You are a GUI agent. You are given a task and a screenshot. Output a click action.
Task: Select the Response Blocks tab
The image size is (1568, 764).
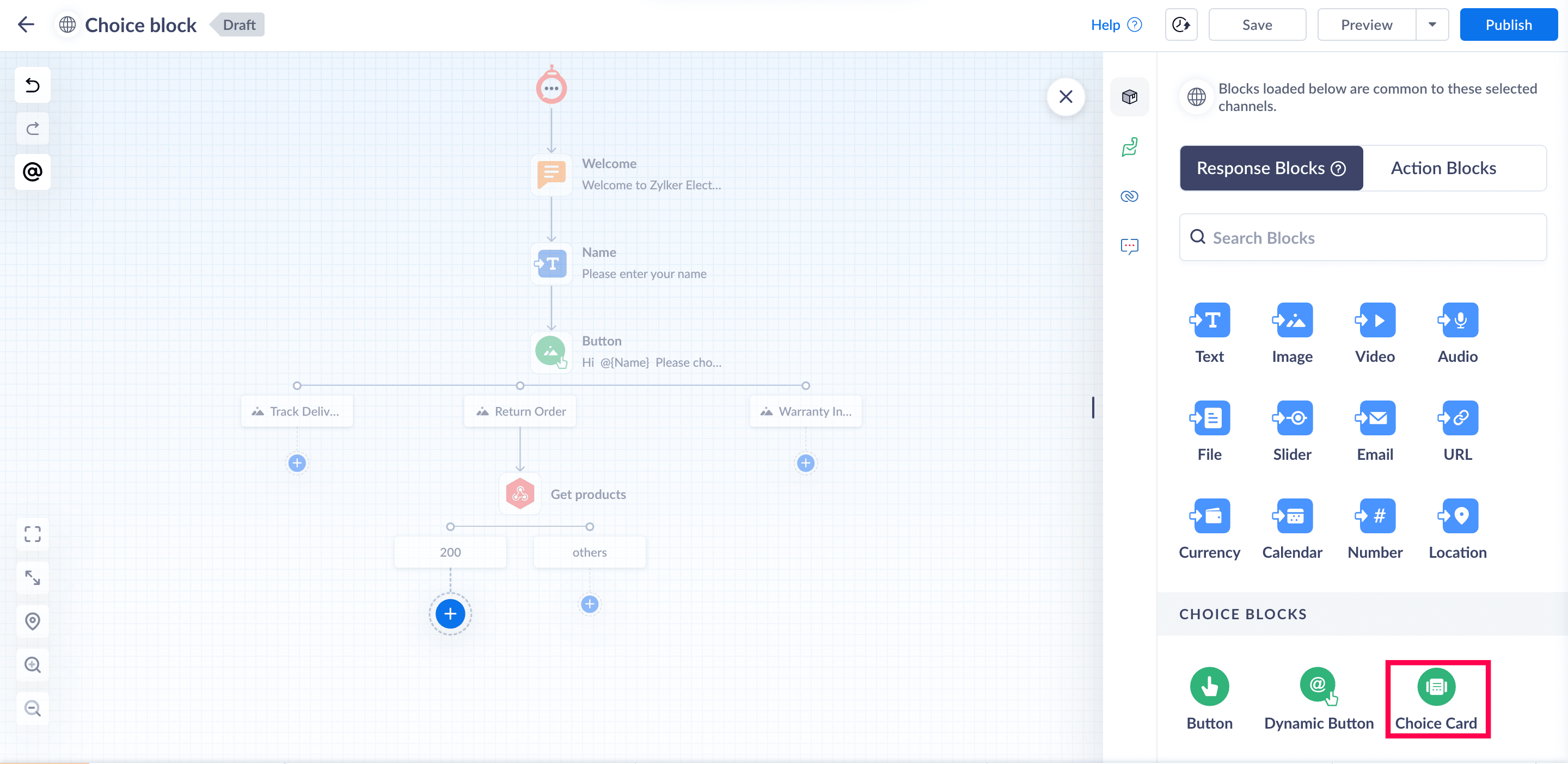pyautogui.click(x=1270, y=169)
